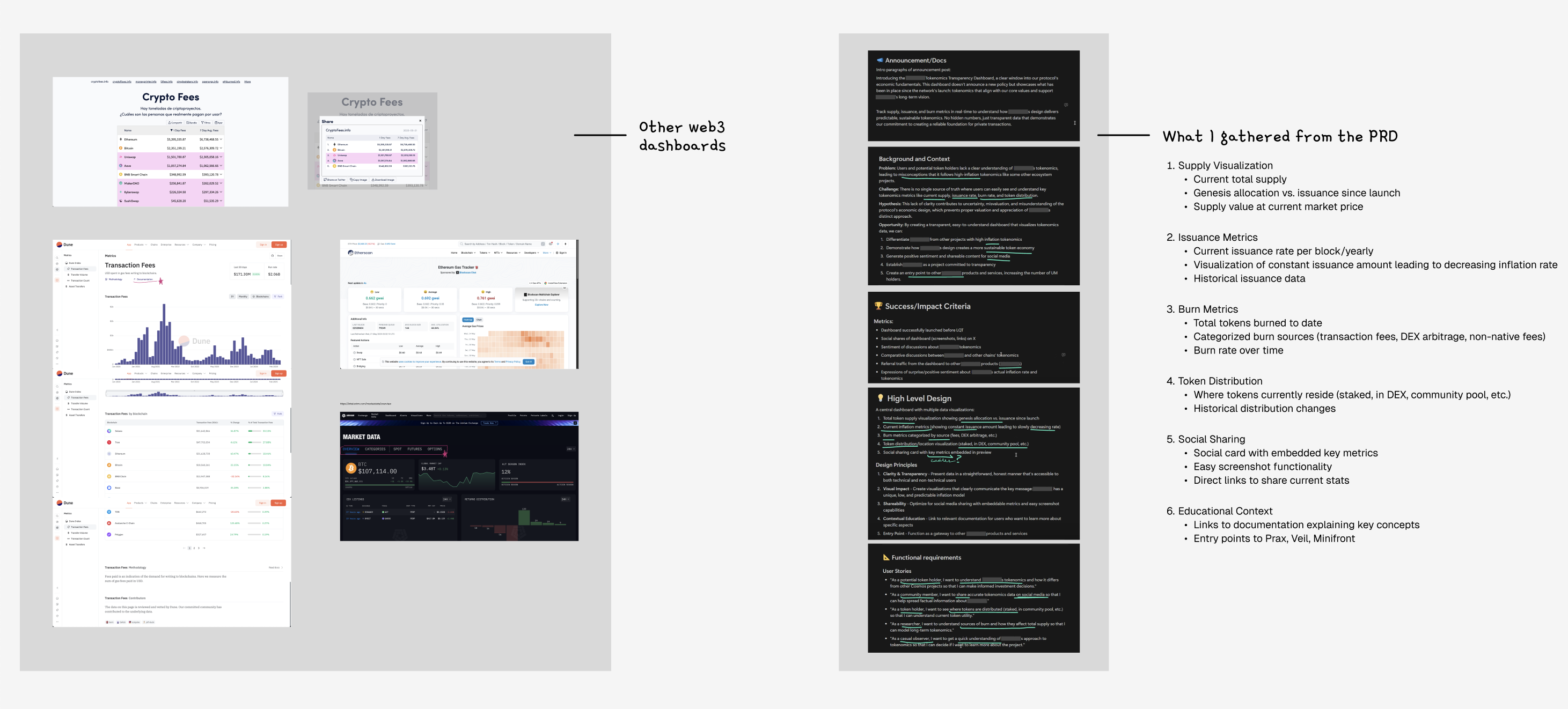
Task: Click search icon in top Dune sidebar
Action: pos(57,257)
